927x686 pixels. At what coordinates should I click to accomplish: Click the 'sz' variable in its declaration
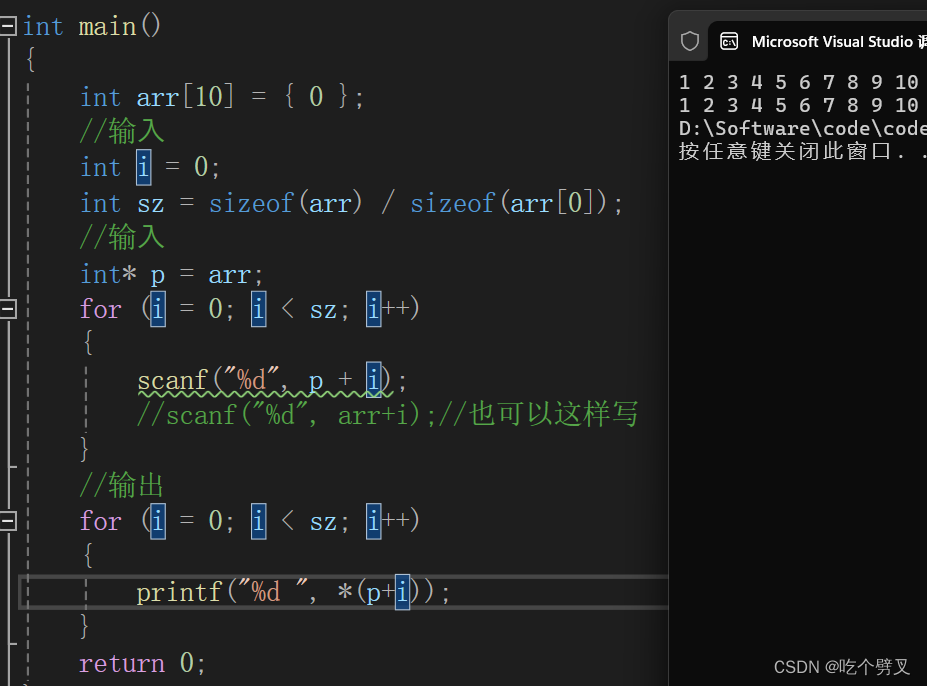(x=150, y=204)
